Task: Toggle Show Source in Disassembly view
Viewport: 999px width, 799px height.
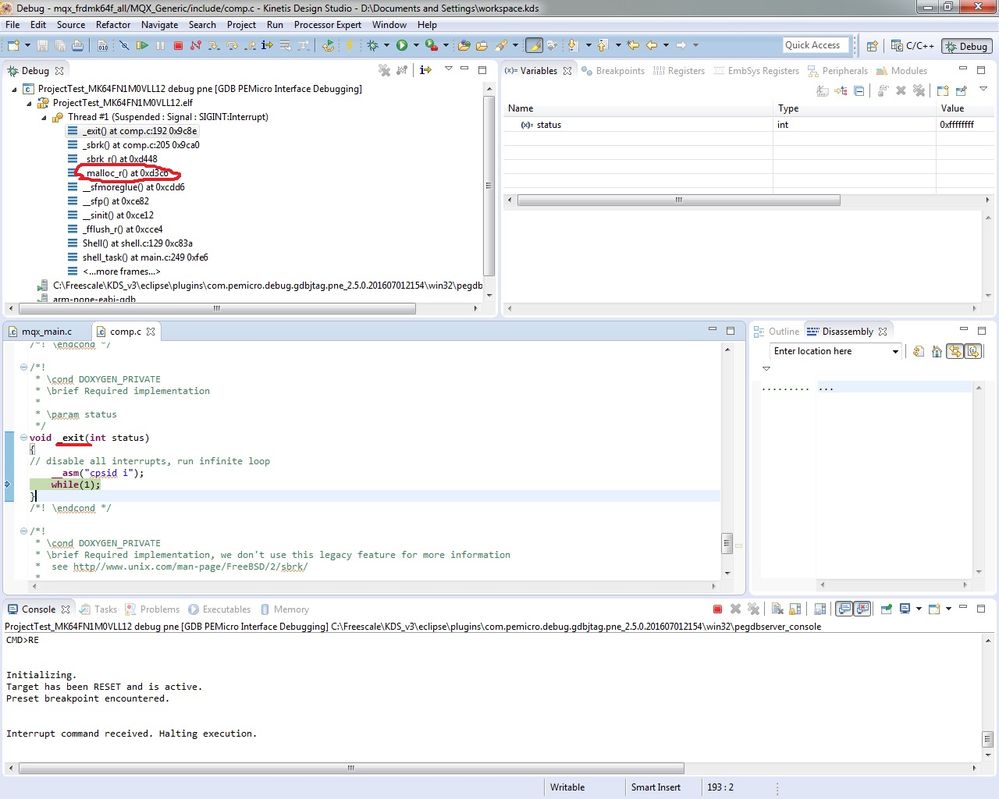Action: point(973,352)
